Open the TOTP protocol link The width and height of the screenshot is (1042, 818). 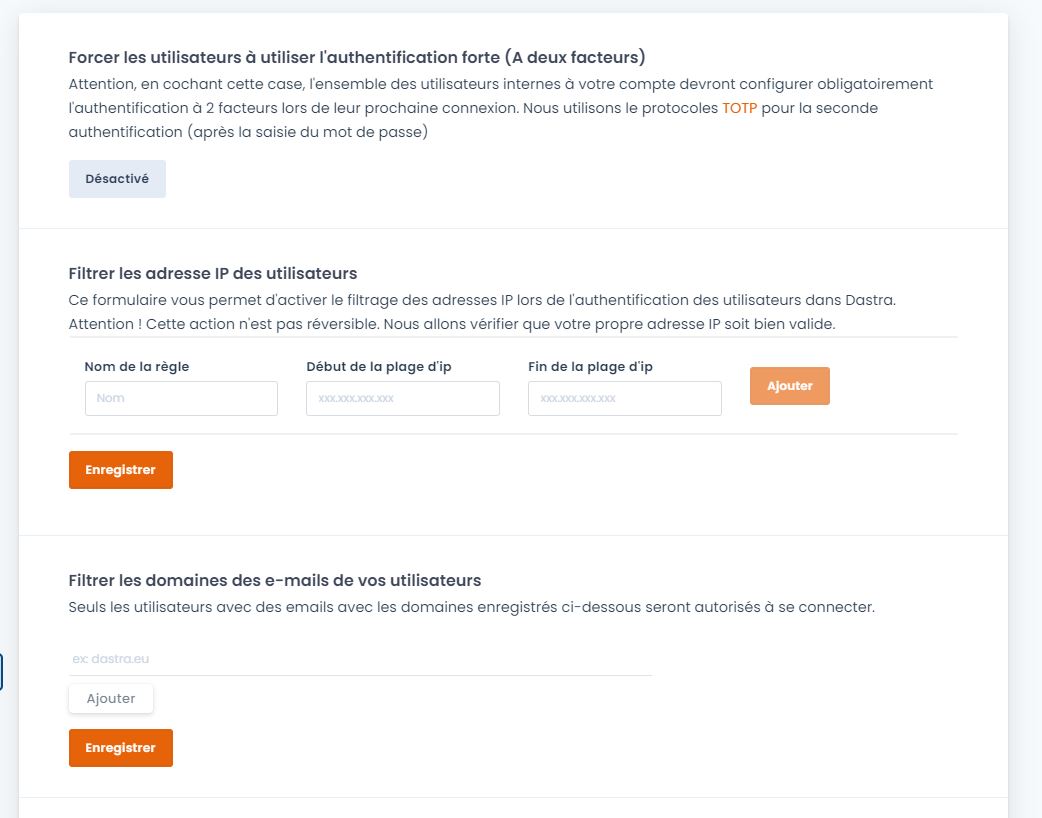(x=740, y=108)
